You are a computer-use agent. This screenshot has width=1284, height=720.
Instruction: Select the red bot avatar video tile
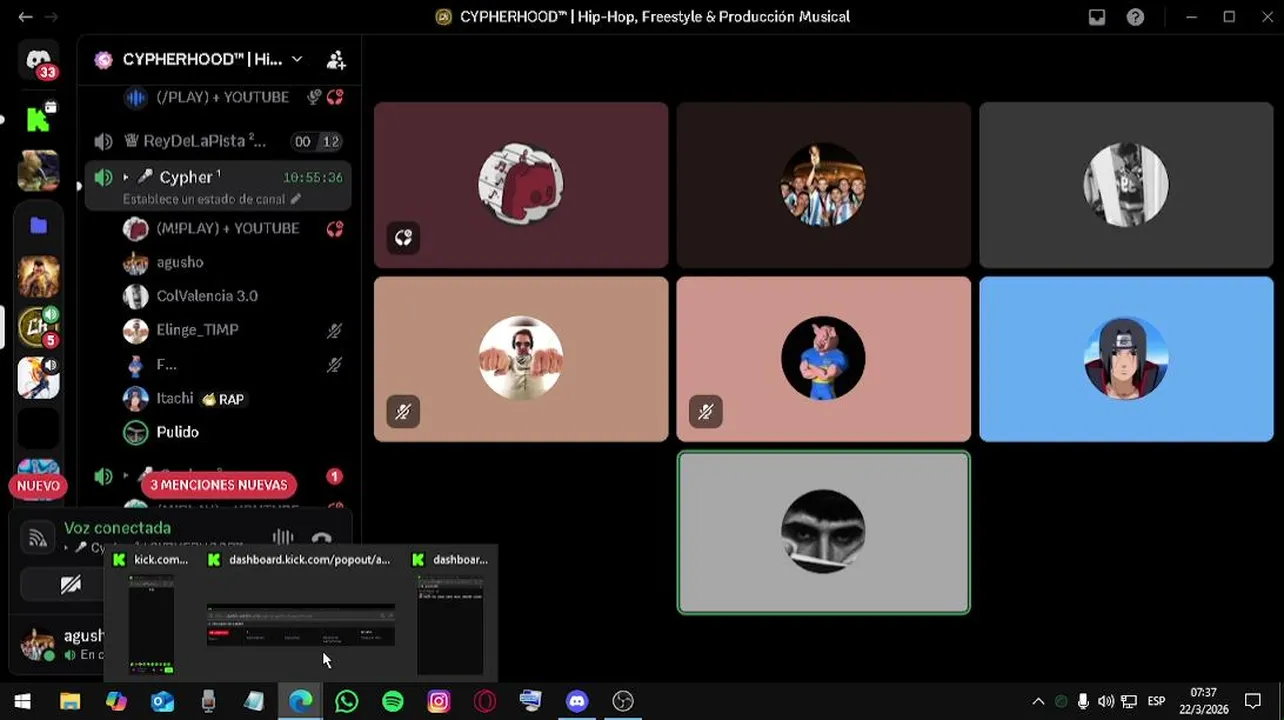[521, 185]
